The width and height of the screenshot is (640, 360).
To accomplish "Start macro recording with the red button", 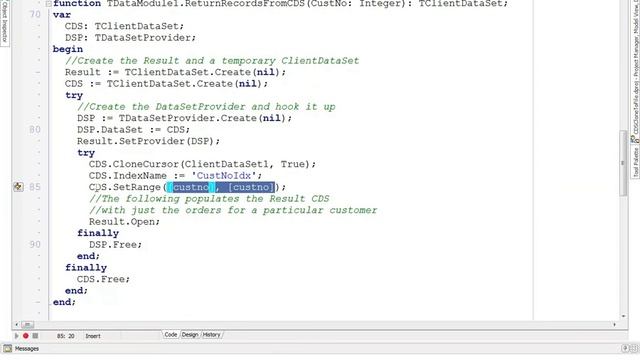I will click(26, 336).
